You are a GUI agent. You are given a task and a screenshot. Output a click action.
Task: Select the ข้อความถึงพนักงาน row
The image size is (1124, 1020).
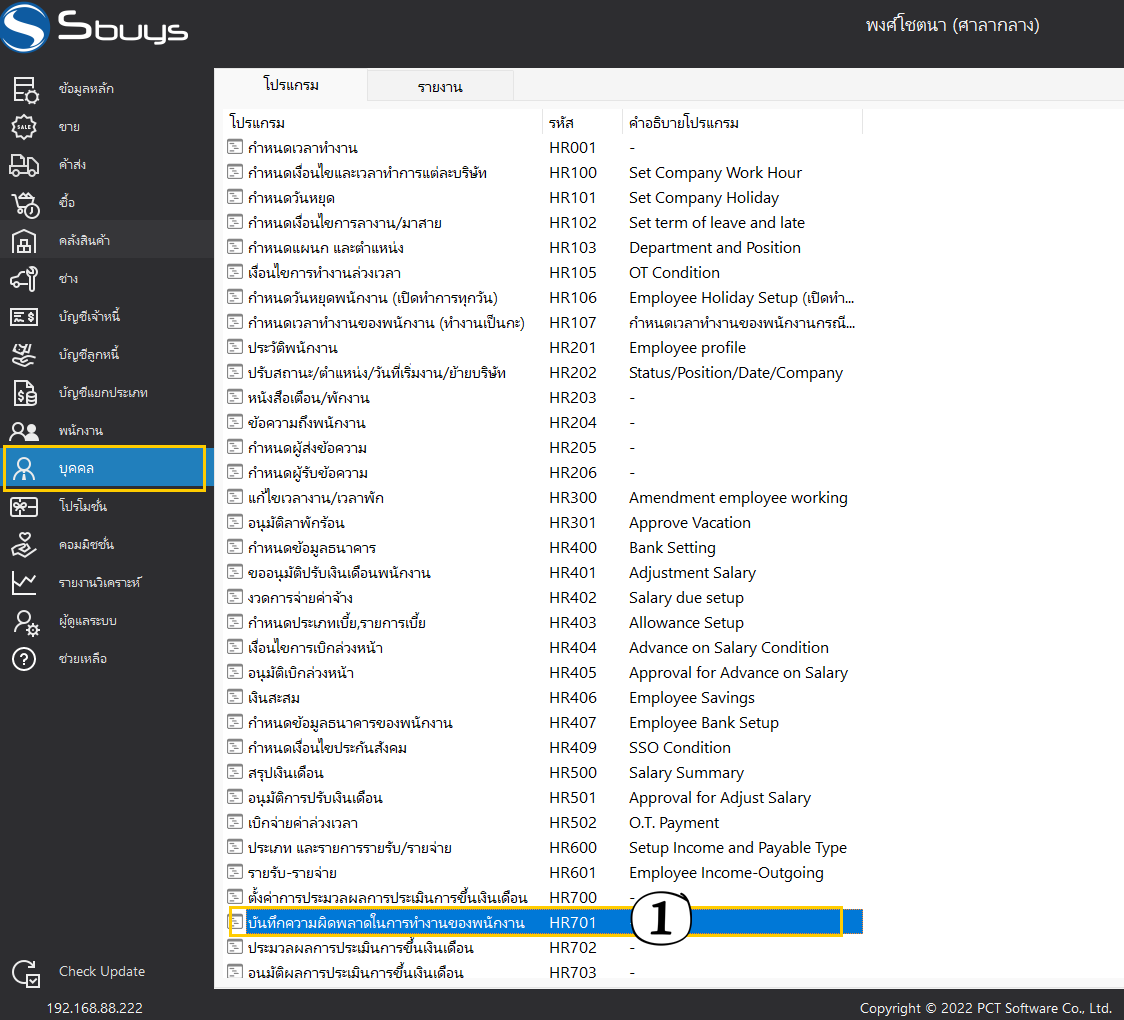coord(544,423)
